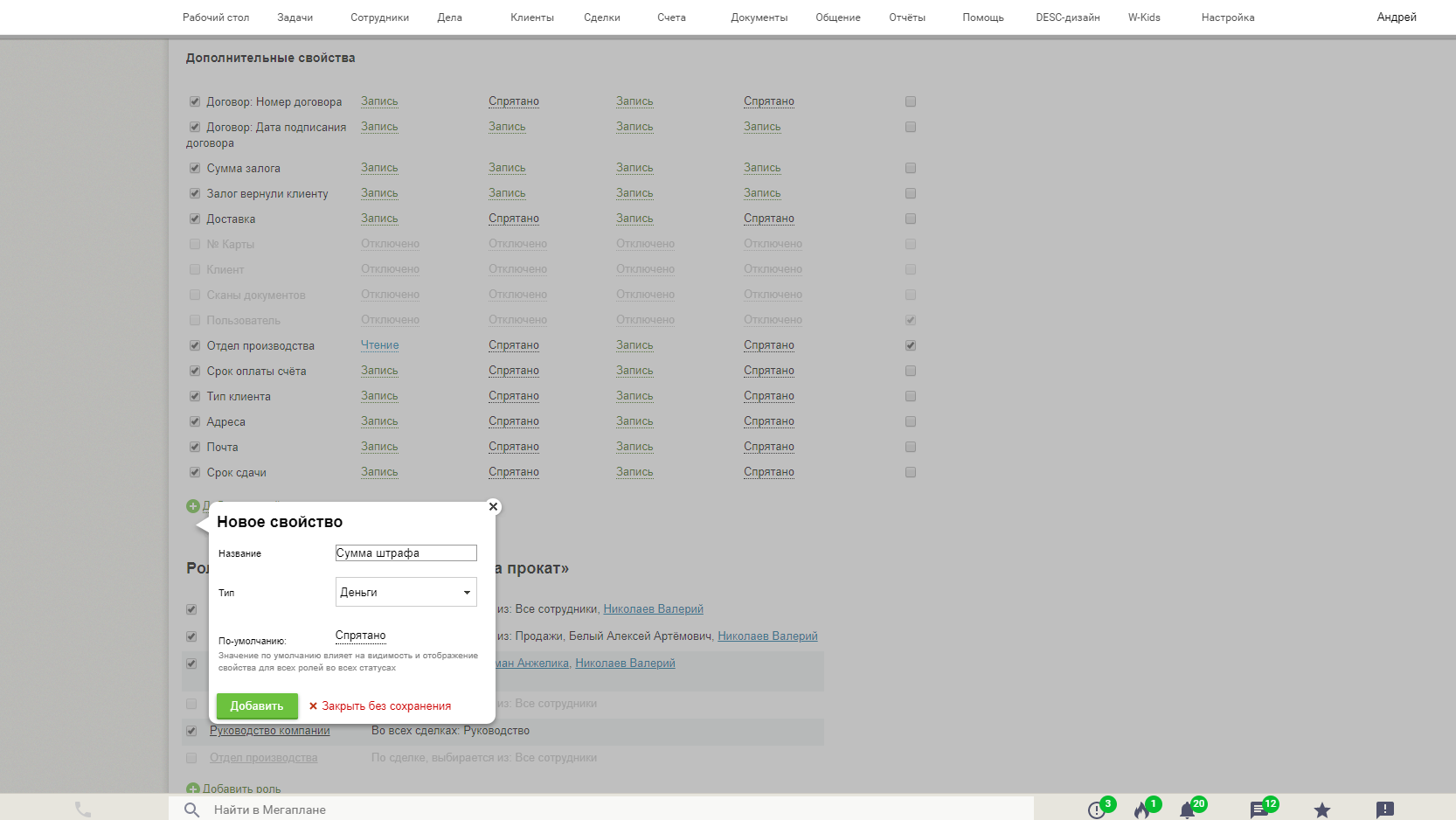Viewport: 1456px width, 820px height.
Task: Open bell notifications with badge 20
Action: click(1187, 810)
